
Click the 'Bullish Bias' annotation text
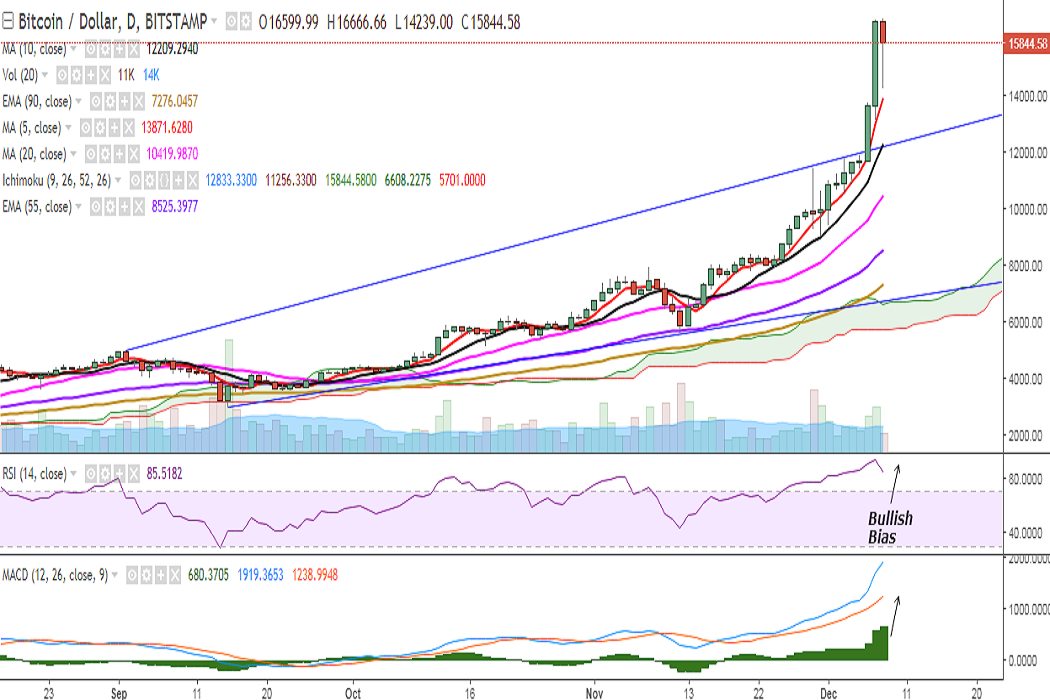890,527
